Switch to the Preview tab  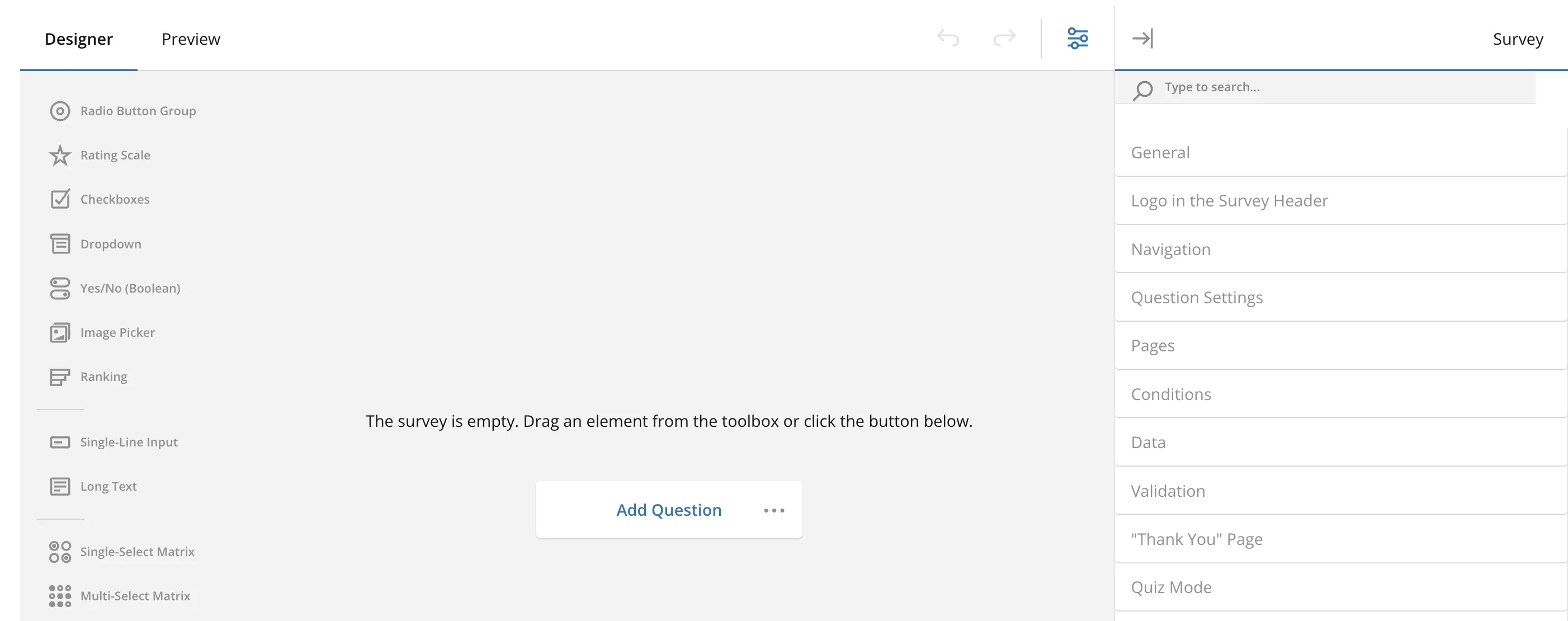[191, 39]
